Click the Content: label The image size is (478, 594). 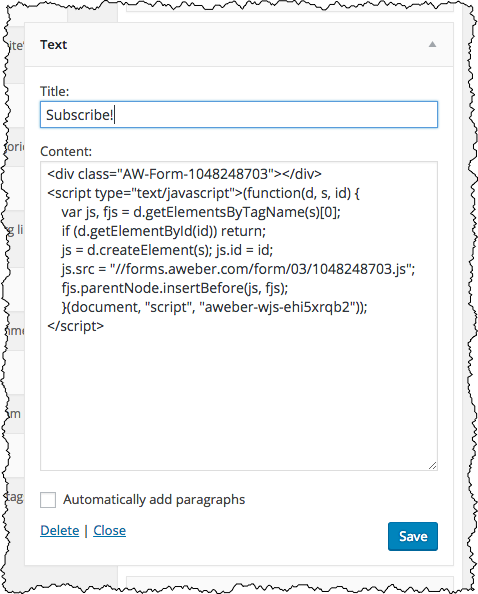[66, 152]
